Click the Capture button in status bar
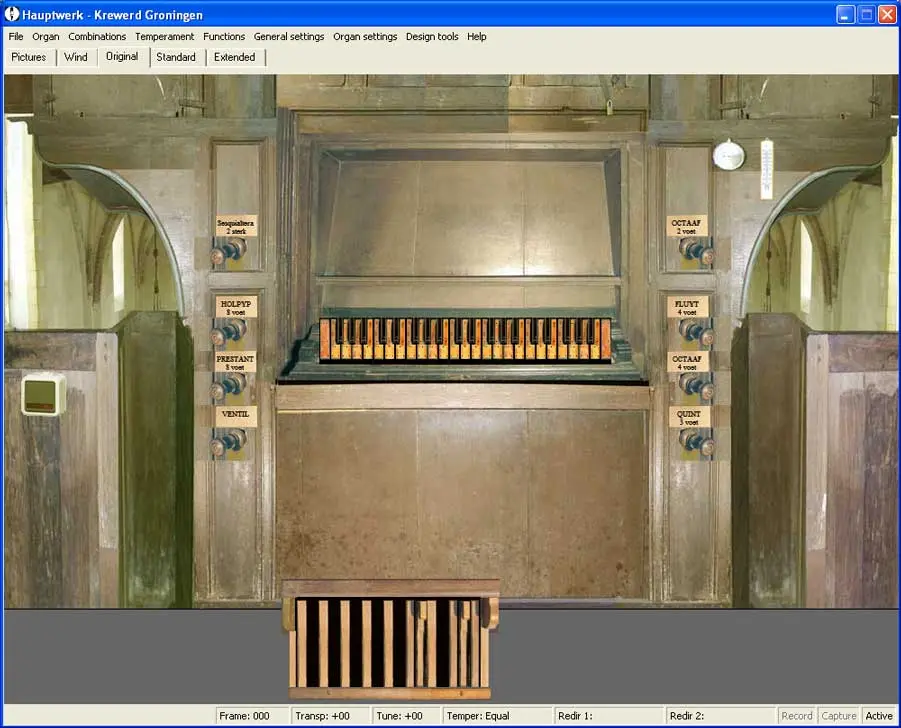The height and width of the screenshot is (728, 901). tap(838, 716)
